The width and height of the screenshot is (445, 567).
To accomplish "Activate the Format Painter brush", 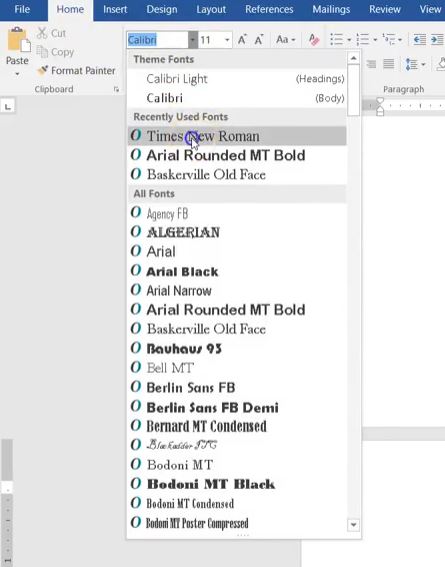I will coord(42,71).
